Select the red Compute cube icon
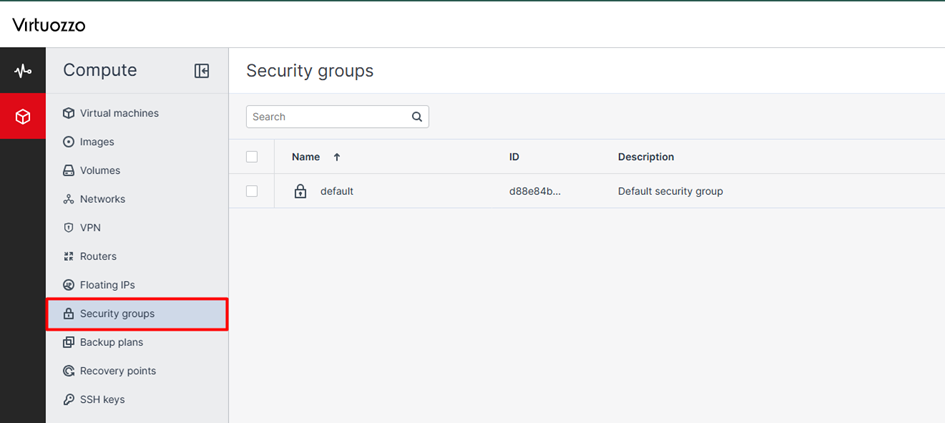The height and width of the screenshot is (423, 945). click(x=22, y=117)
